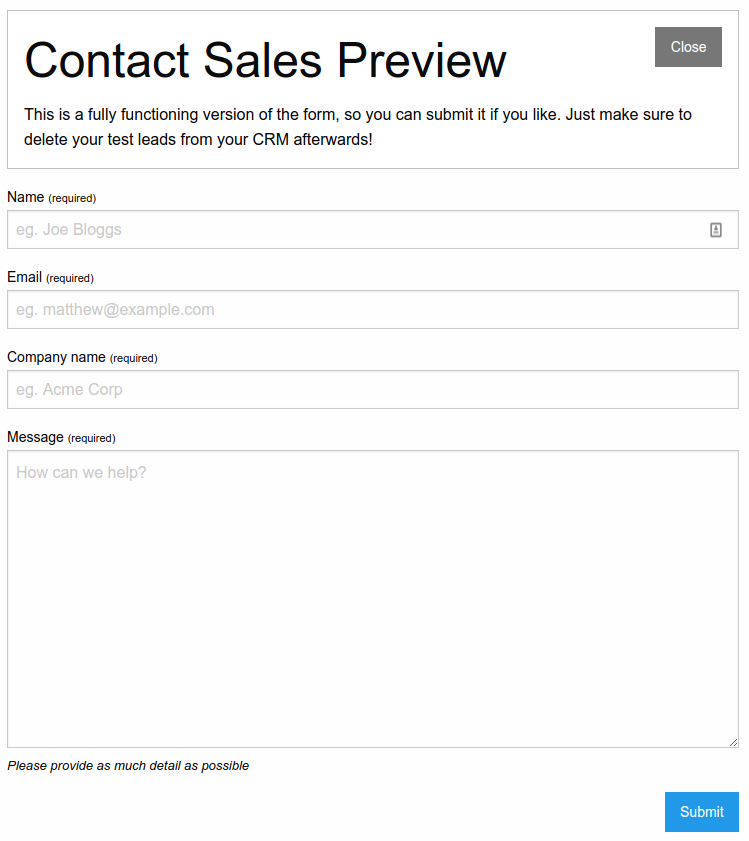Click the required marker beside Name
The width and height of the screenshot is (749, 841).
coord(72,198)
